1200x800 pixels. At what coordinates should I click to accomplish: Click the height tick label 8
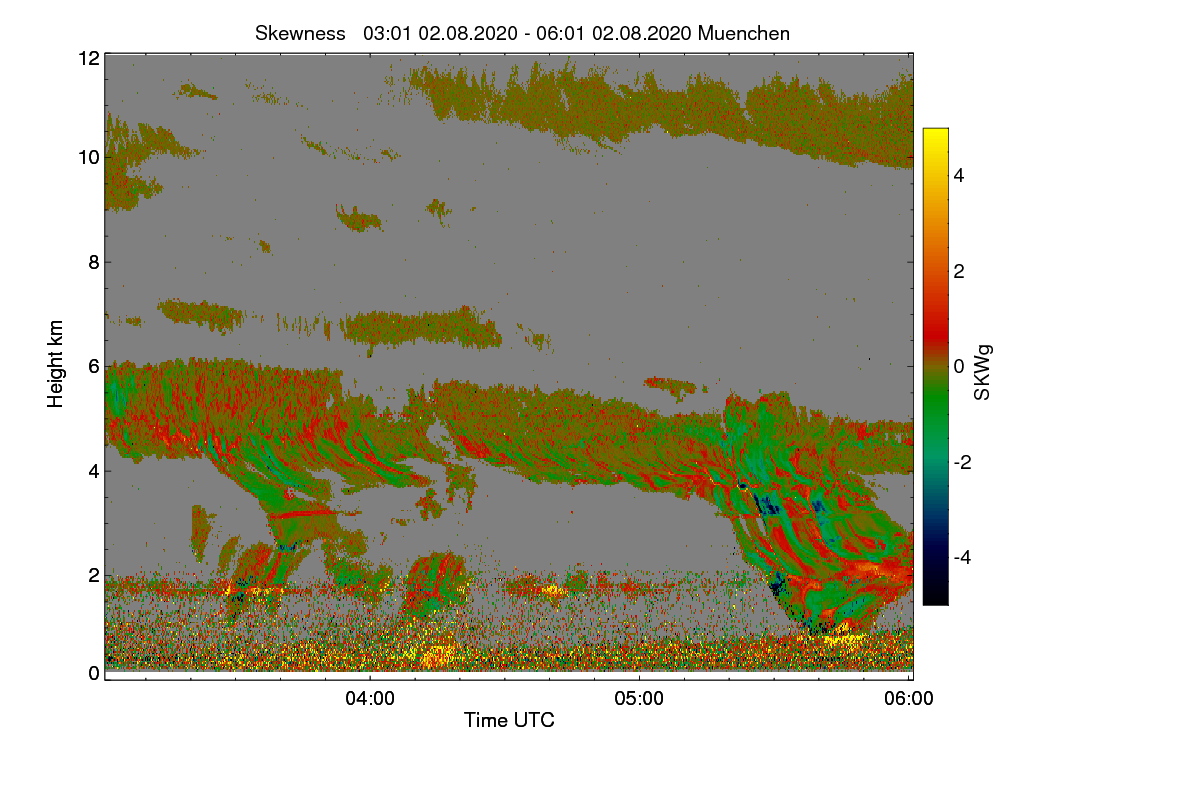(94, 262)
